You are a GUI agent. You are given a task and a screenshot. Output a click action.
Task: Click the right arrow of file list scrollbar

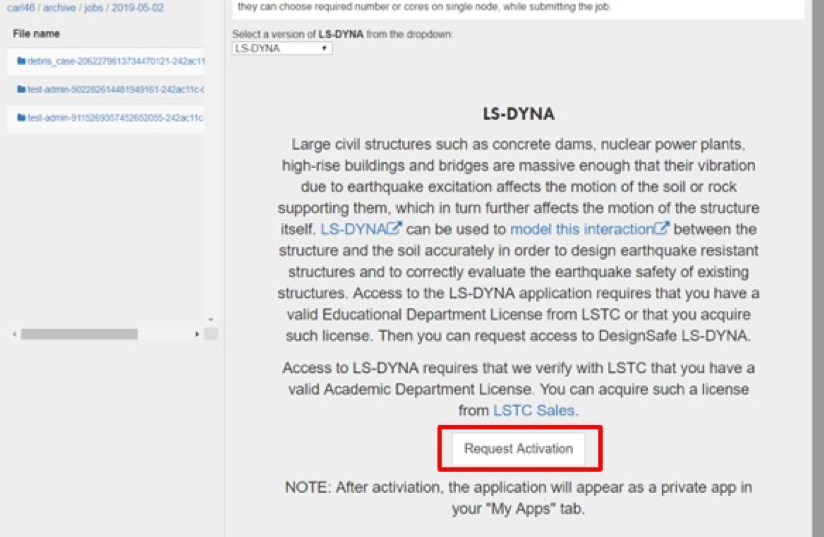click(197, 334)
